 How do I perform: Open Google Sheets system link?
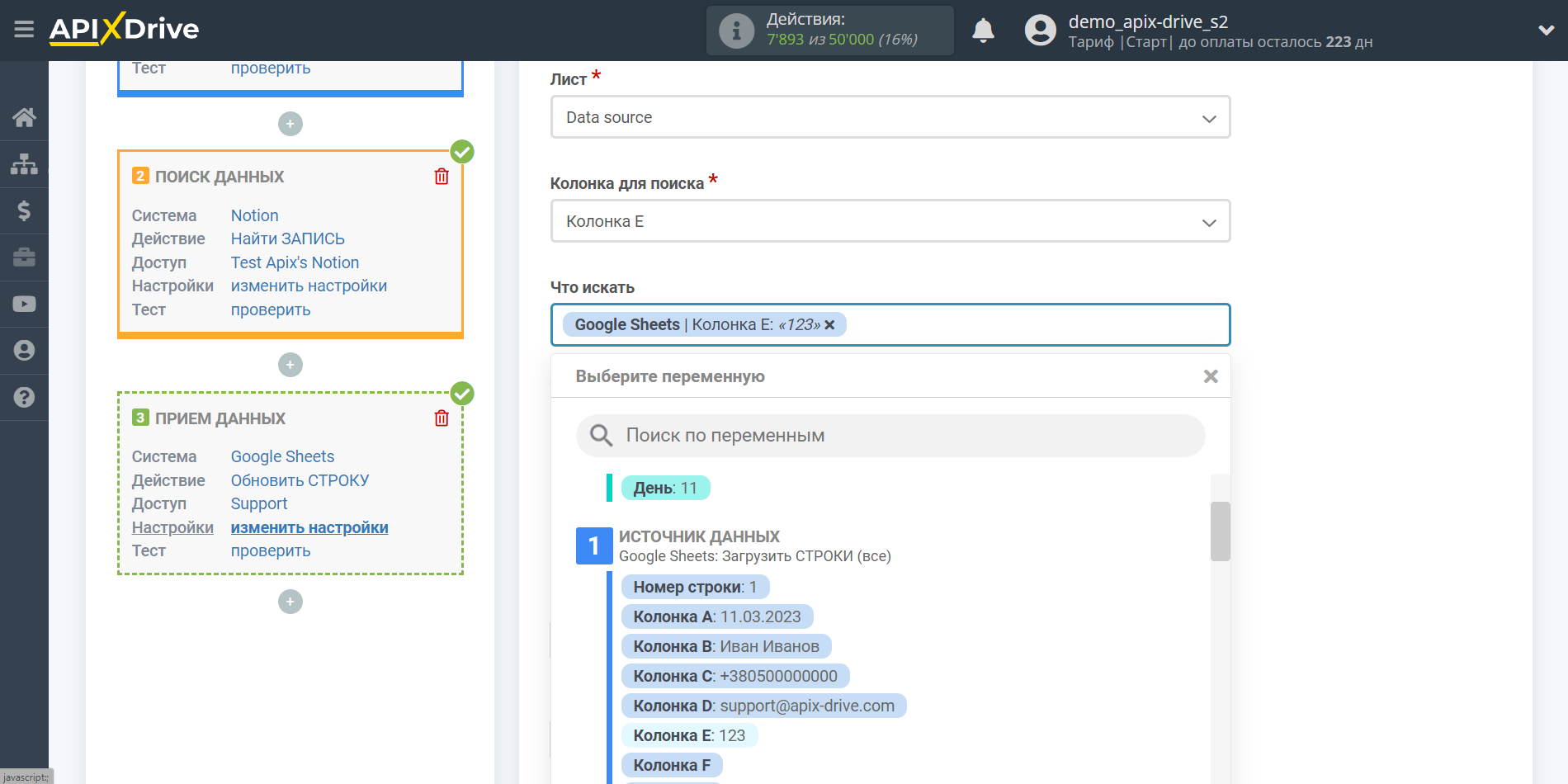click(282, 456)
